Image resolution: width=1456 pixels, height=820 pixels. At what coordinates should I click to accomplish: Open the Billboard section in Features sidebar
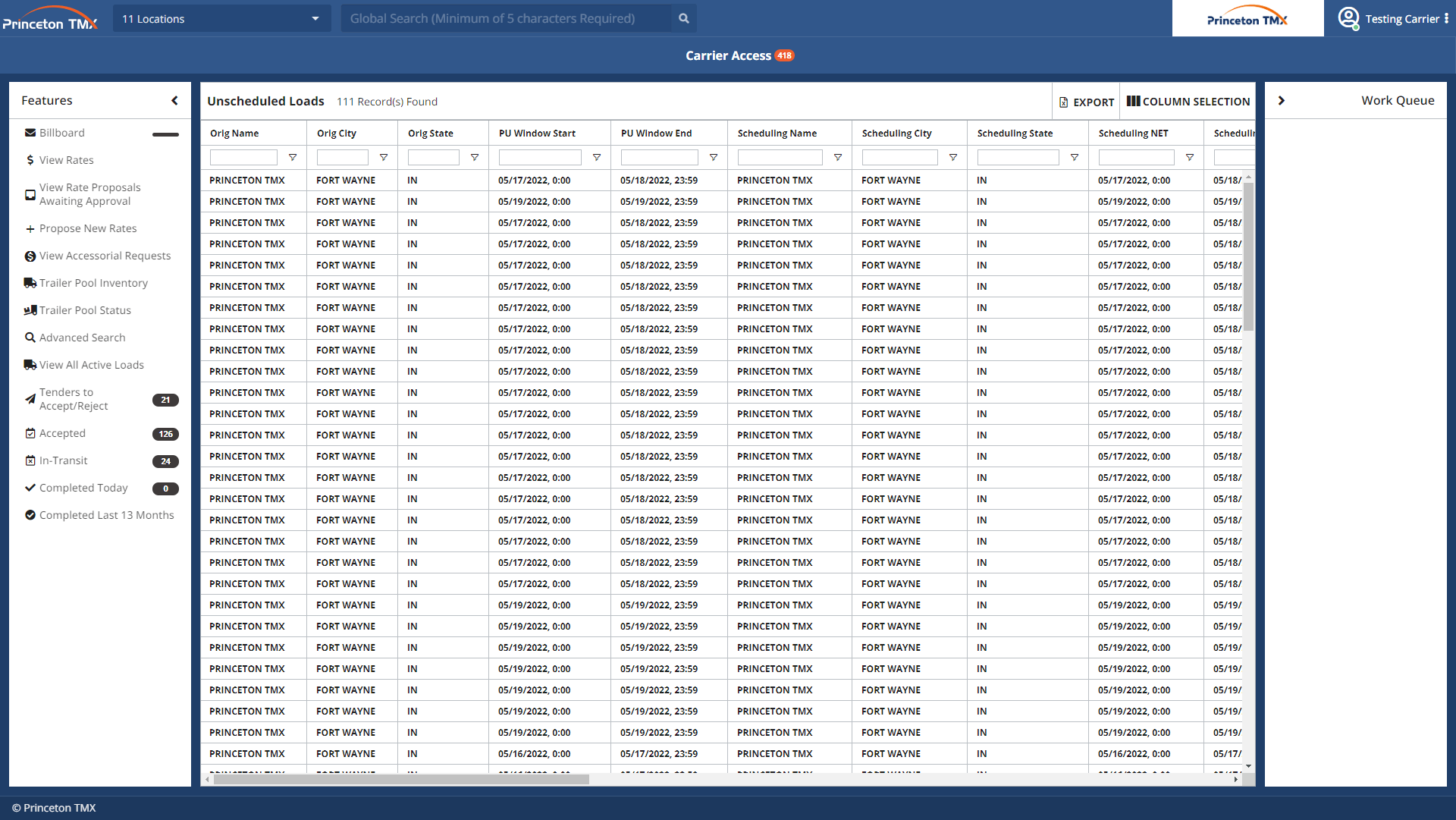[x=61, y=132]
